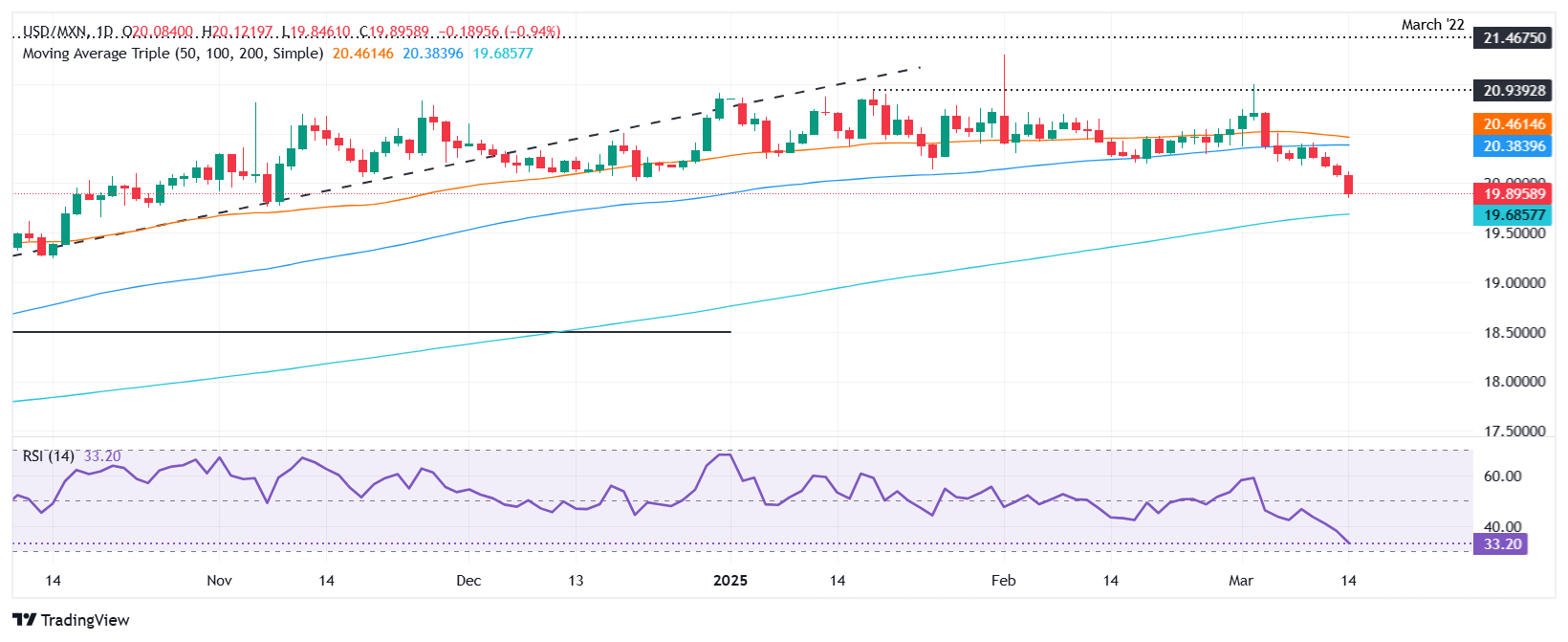
Task: Click the Mar label on time axis
Action: (1241, 581)
